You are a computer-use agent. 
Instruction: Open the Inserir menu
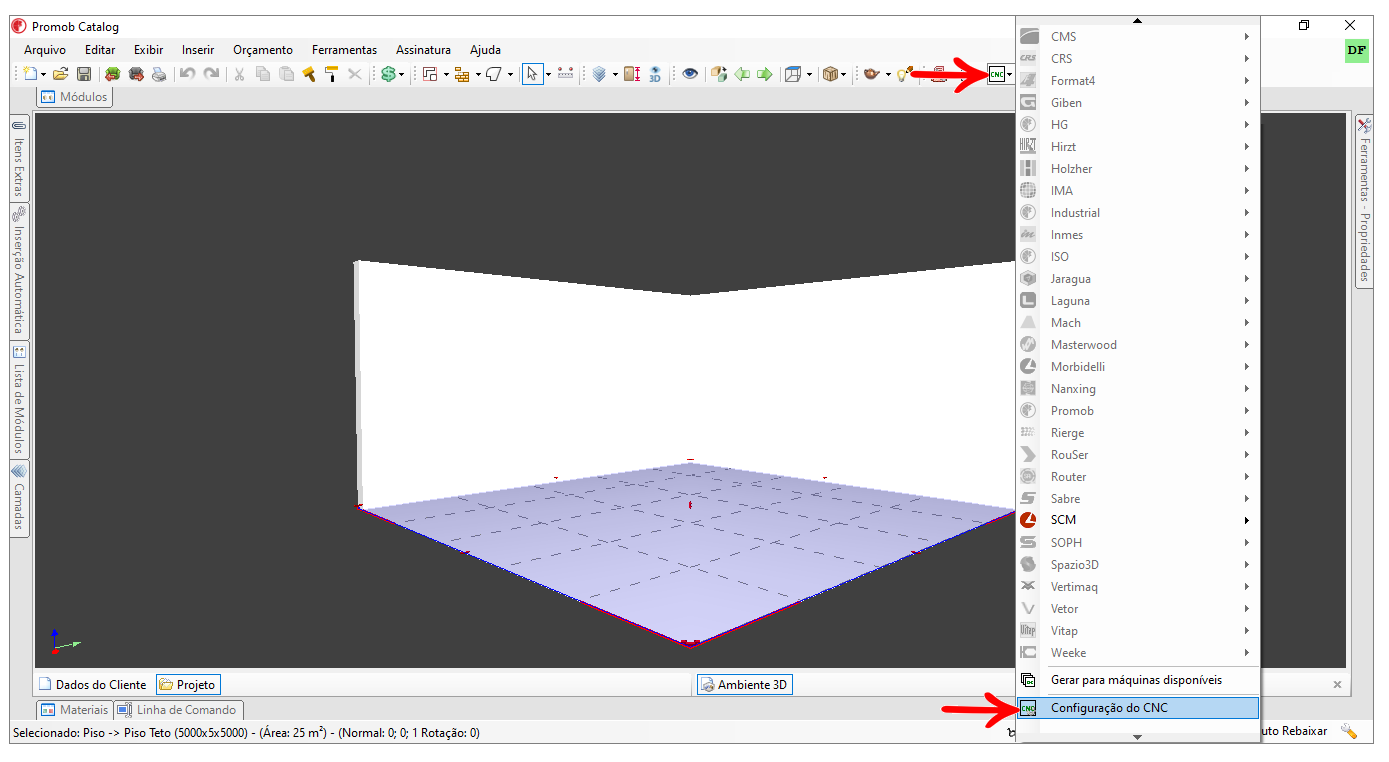click(x=198, y=50)
